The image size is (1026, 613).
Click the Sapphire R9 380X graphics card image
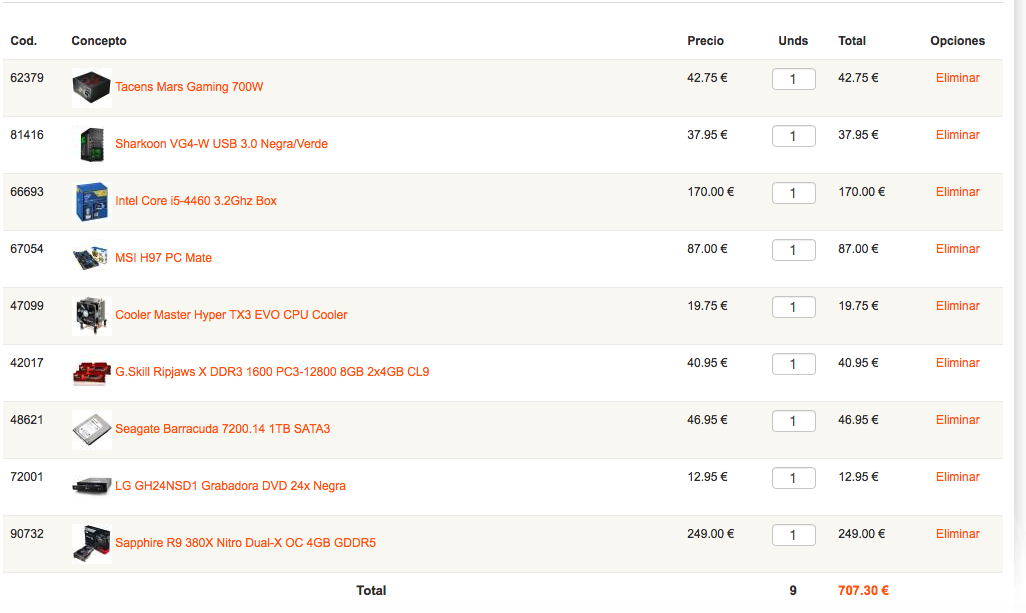92,543
